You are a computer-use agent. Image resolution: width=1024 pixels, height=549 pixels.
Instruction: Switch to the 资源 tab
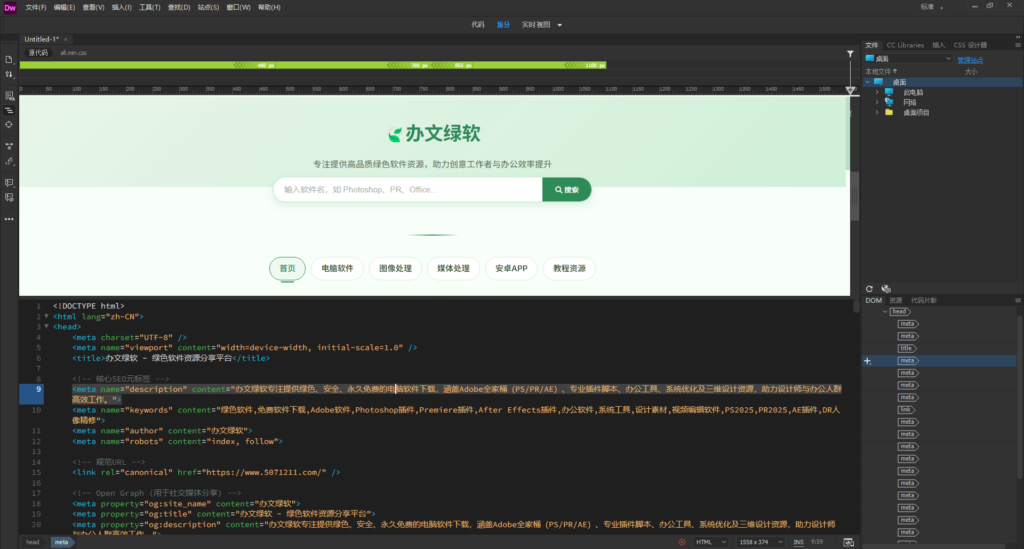click(x=895, y=300)
